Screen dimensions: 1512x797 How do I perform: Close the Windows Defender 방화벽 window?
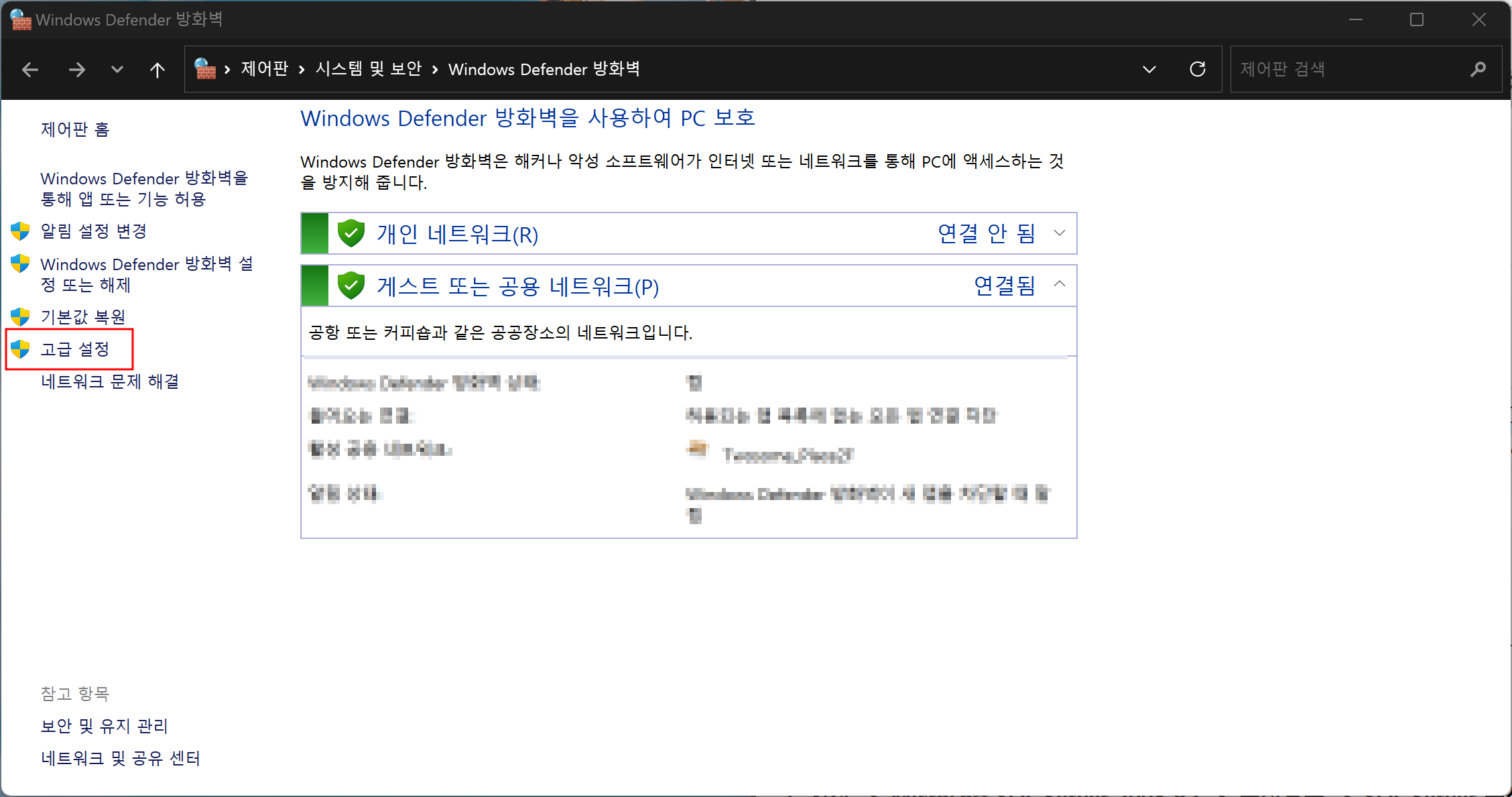click(1479, 19)
